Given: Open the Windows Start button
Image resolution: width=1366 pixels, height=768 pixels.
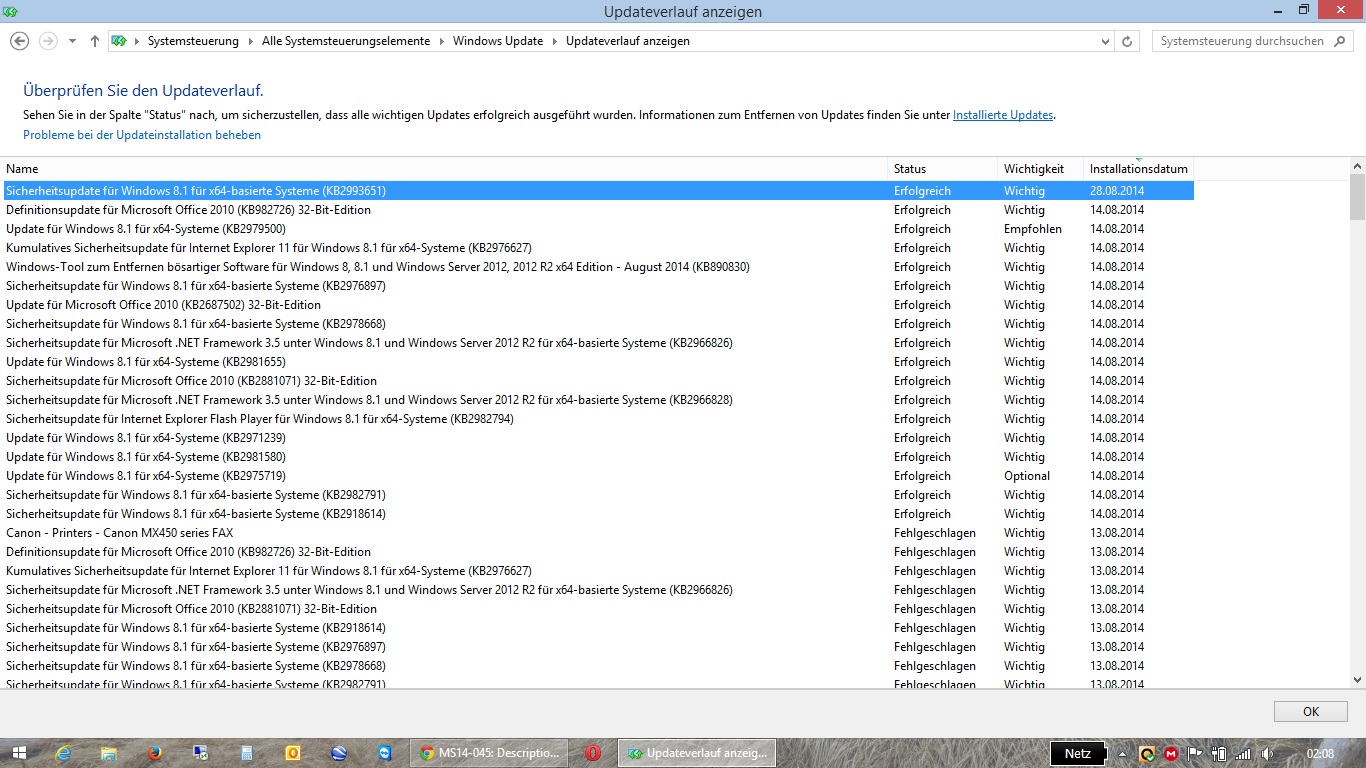Looking at the screenshot, I should pyautogui.click(x=20, y=753).
